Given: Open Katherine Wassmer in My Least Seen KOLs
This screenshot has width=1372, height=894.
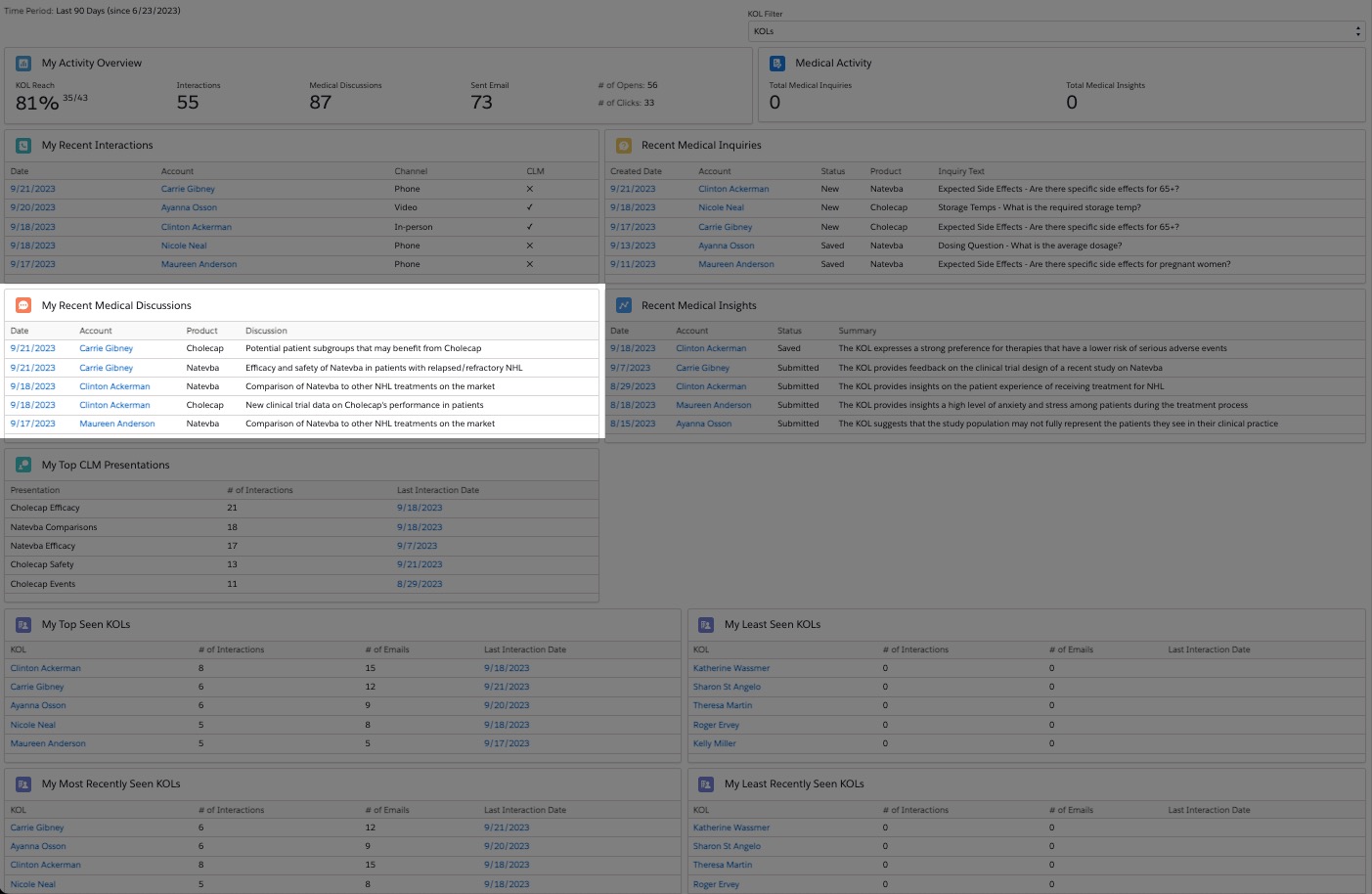Looking at the screenshot, I should [x=730, y=668].
